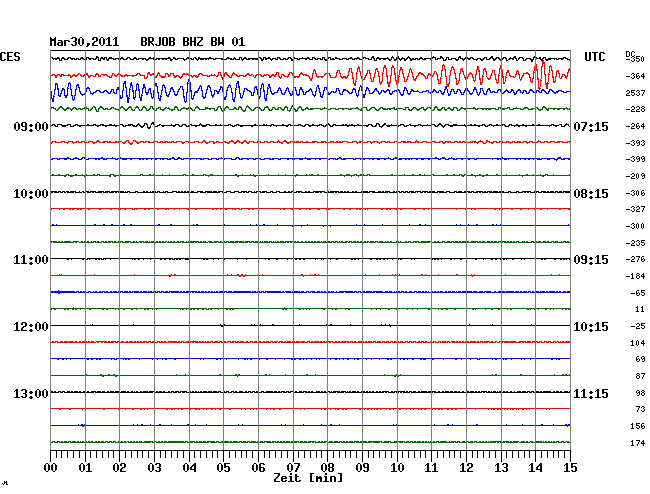This screenshot has height=494, width=650.
Task: Click minute axis label 00
Action: click(51, 468)
